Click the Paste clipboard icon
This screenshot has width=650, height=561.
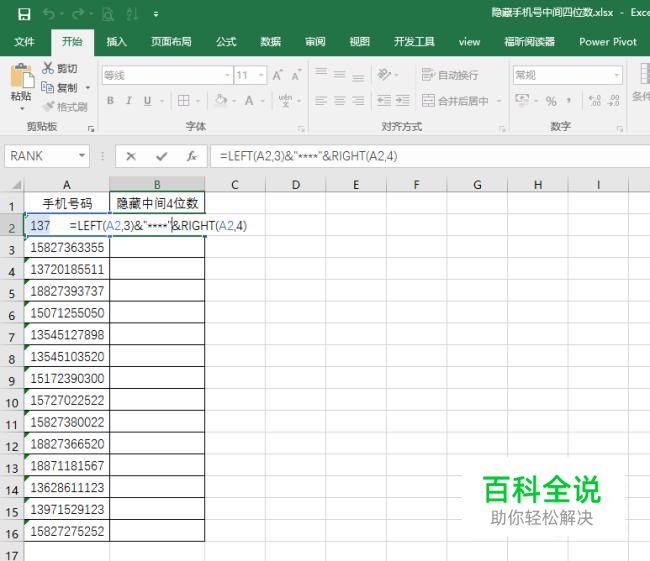pyautogui.click(x=22, y=77)
